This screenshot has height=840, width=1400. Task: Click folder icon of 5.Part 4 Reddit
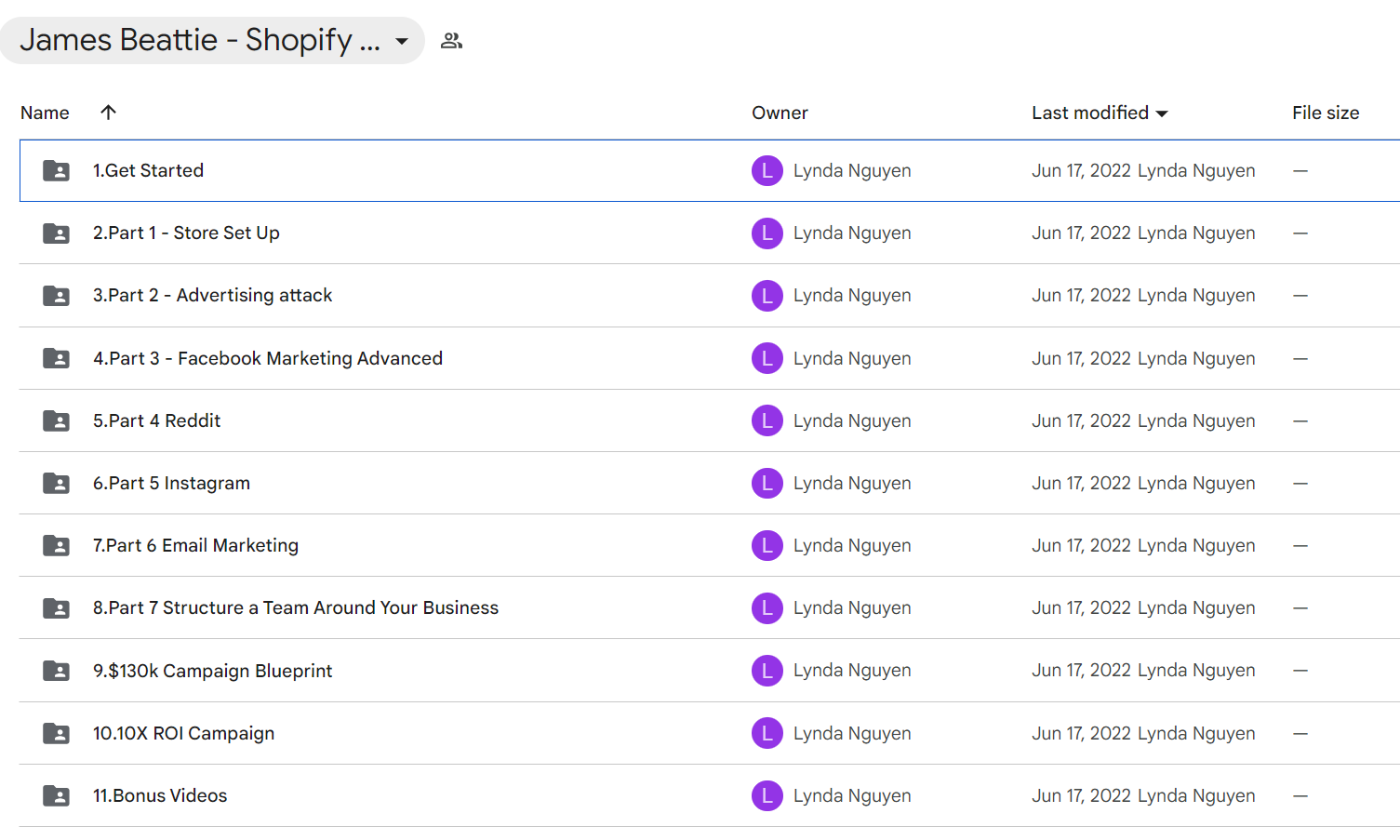point(56,420)
